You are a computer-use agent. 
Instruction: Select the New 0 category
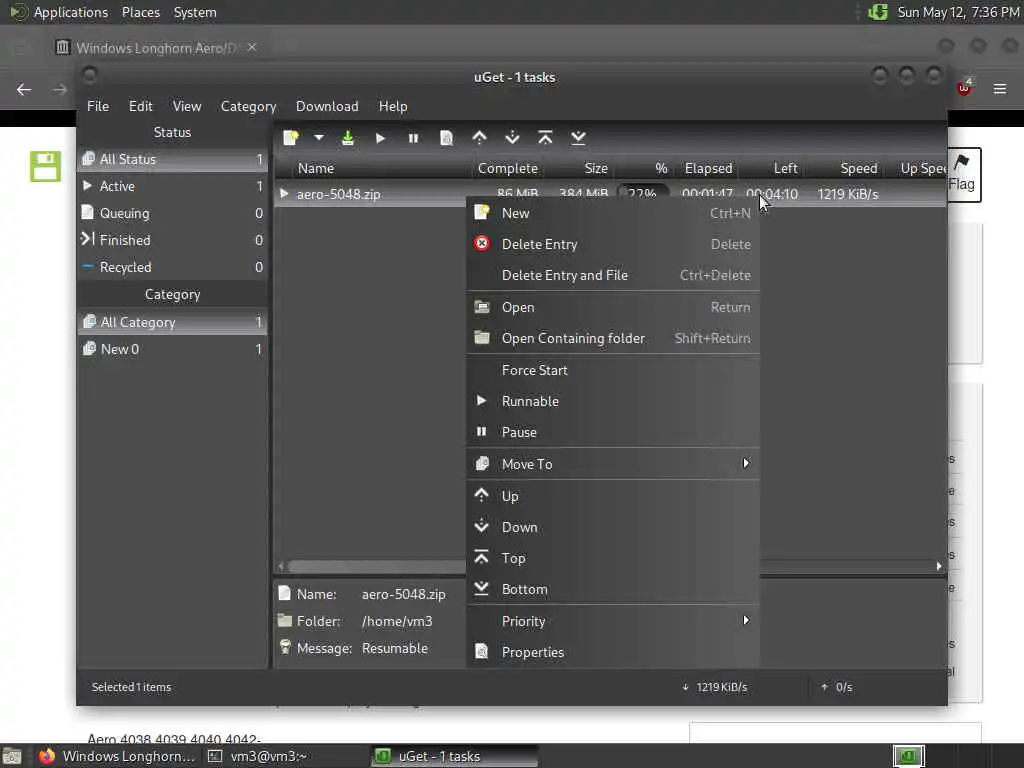point(172,349)
